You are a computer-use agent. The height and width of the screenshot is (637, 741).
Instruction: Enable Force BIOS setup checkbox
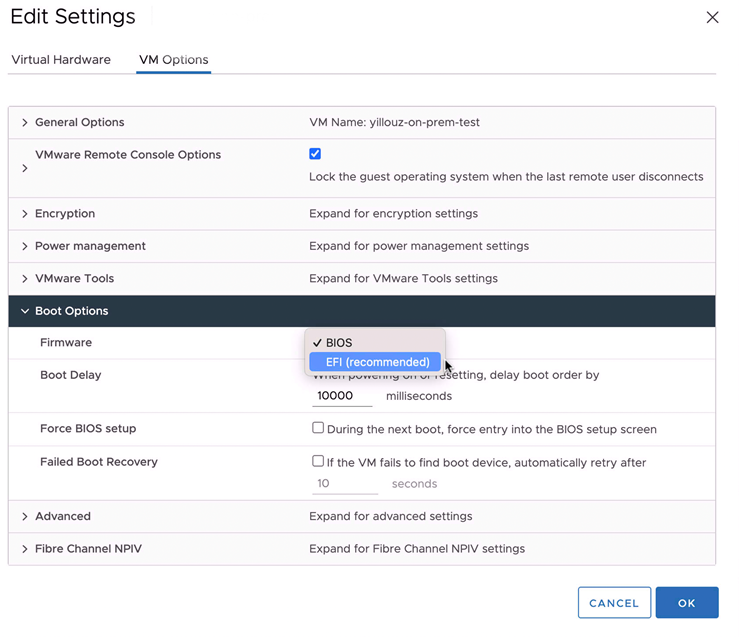coord(318,428)
